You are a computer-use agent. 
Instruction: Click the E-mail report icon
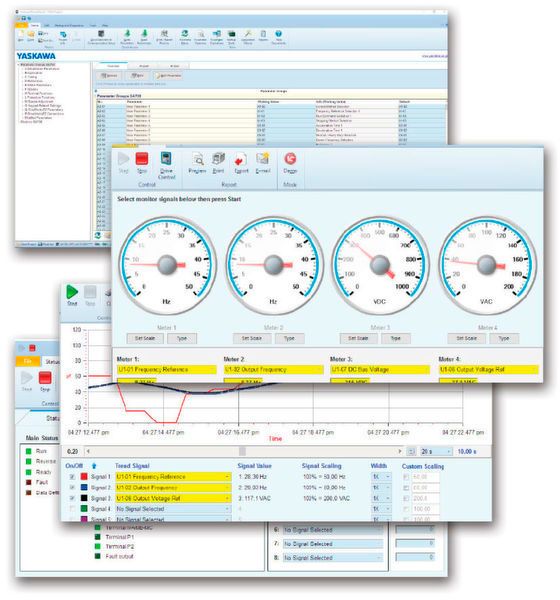coord(263,159)
